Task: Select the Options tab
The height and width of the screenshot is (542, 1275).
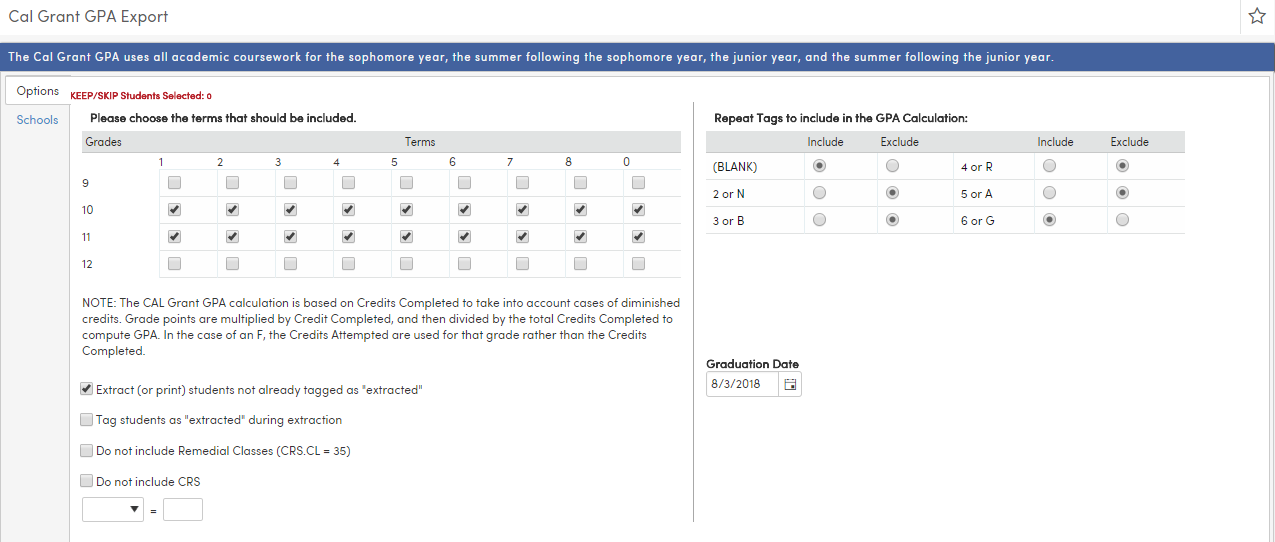Action: pyautogui.click(x=38, y=91)
